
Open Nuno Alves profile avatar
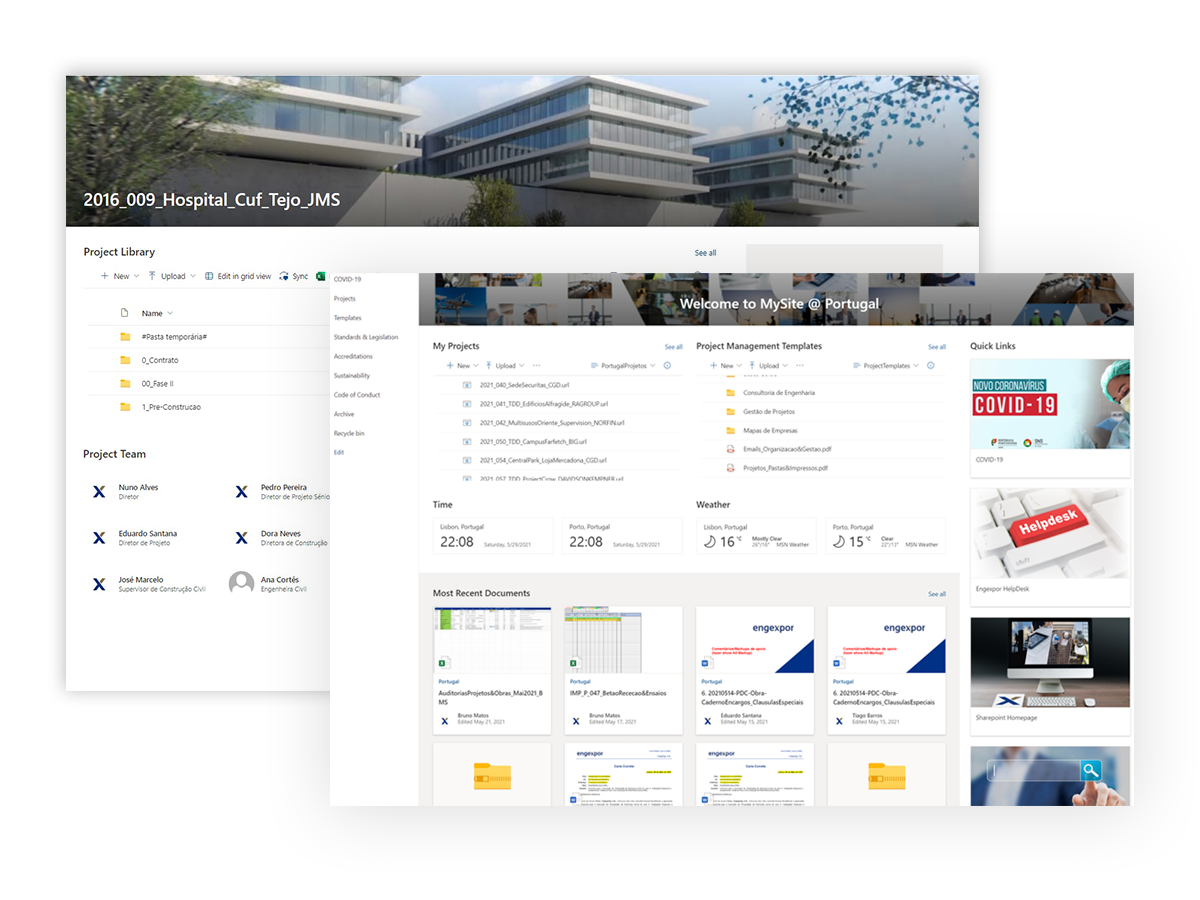tap(99, 491)
